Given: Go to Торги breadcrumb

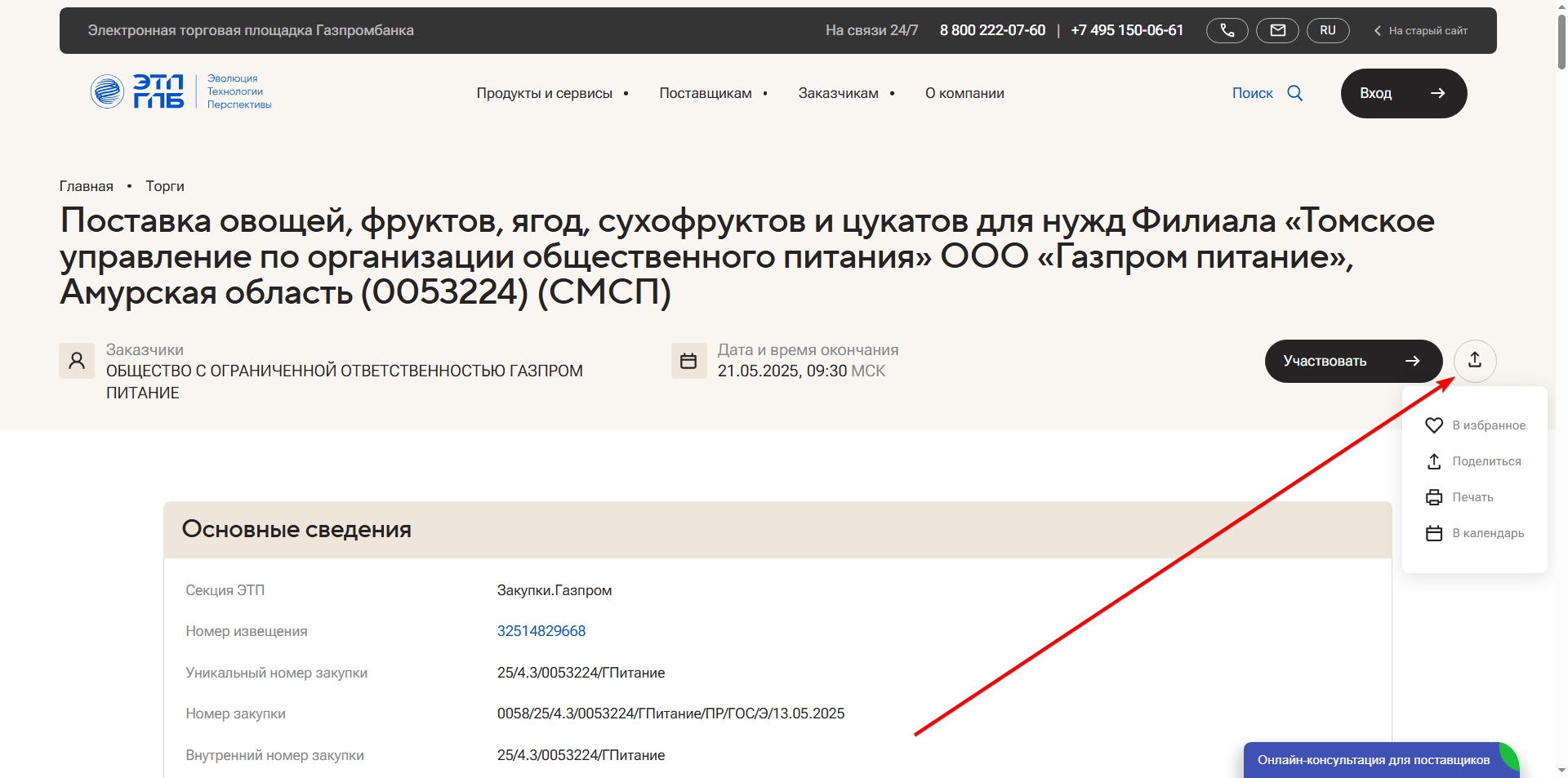Looking at the screenshot, I should 165,186.
